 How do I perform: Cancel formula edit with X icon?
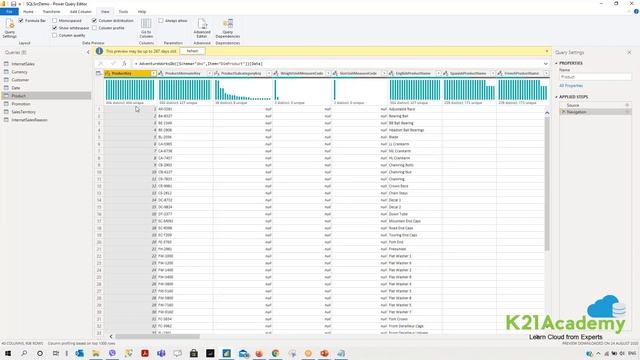[x=101, y=64]
